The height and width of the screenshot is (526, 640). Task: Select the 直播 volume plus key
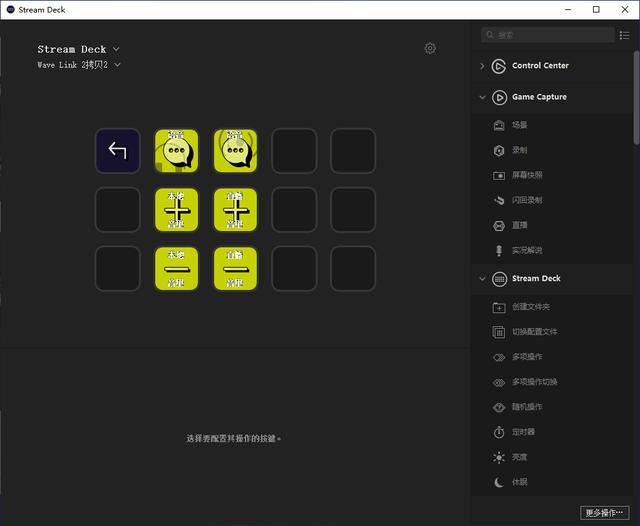236,210
